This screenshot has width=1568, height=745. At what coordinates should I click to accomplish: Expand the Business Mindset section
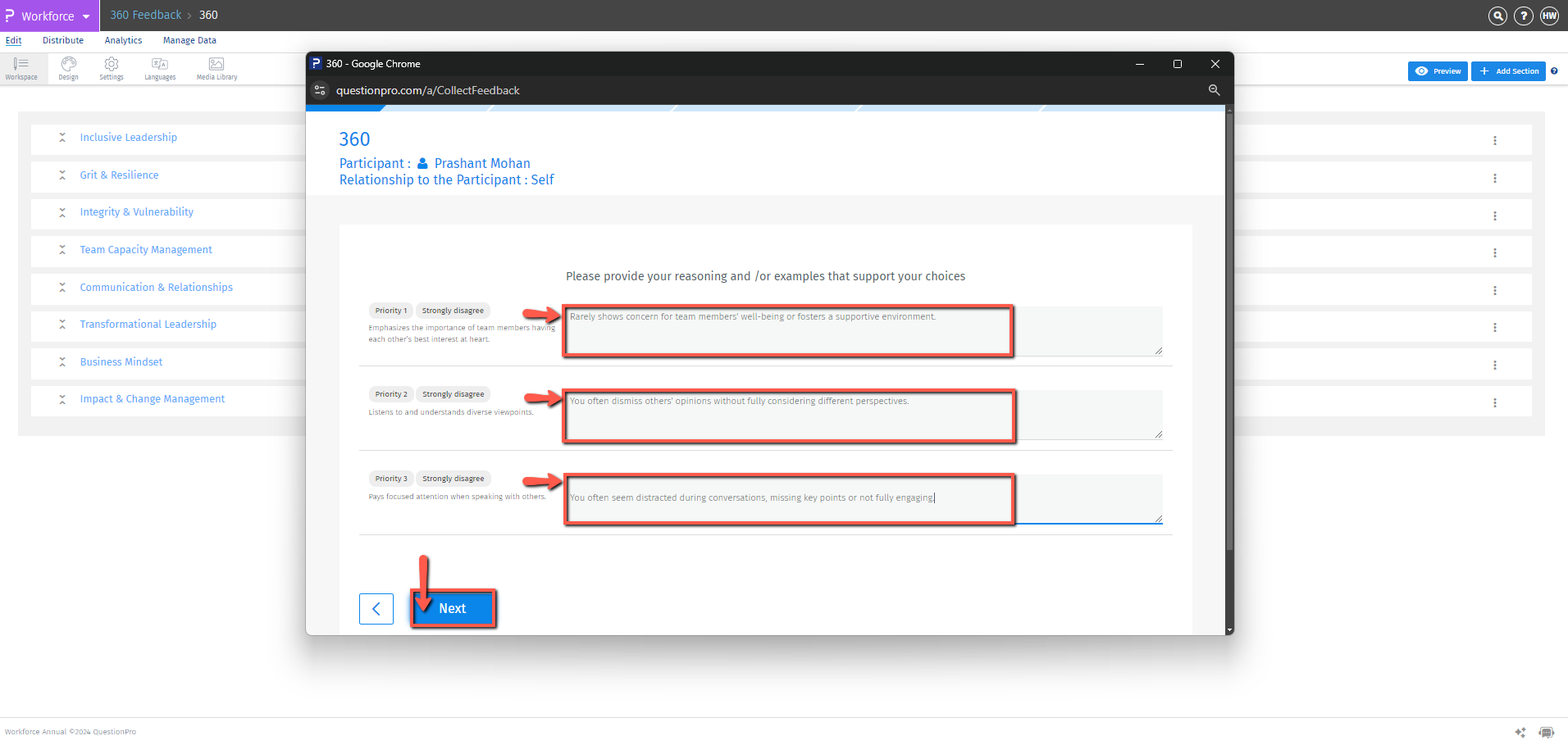tap(62, 362)
